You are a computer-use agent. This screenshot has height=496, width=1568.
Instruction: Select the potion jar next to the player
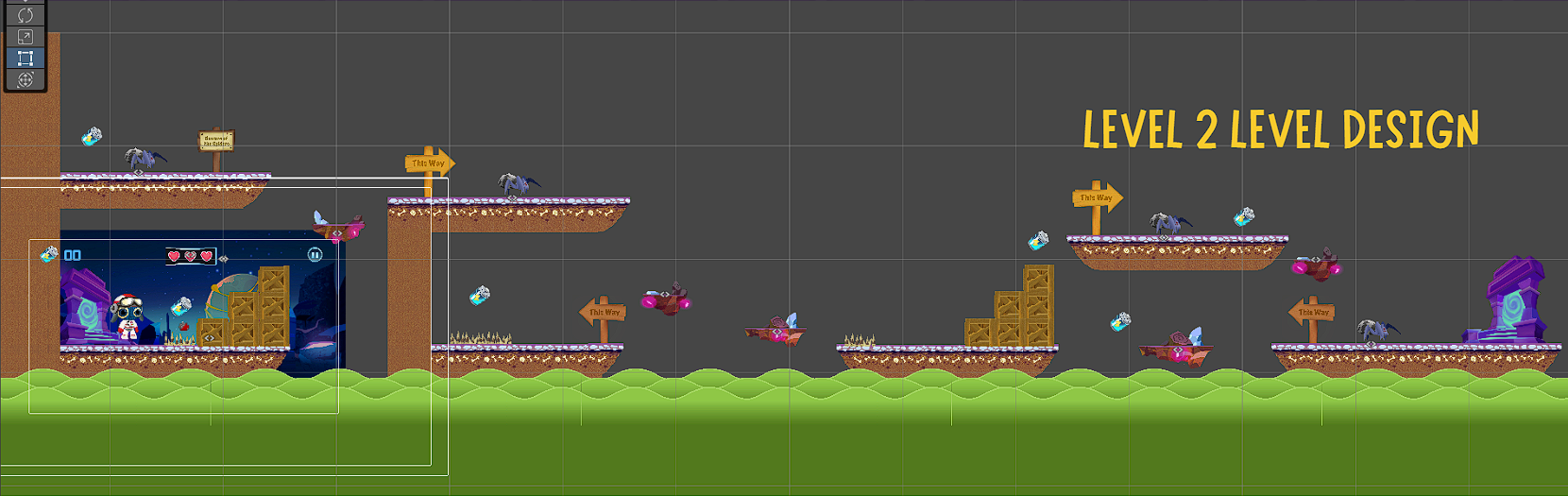(x=180, y=306)
